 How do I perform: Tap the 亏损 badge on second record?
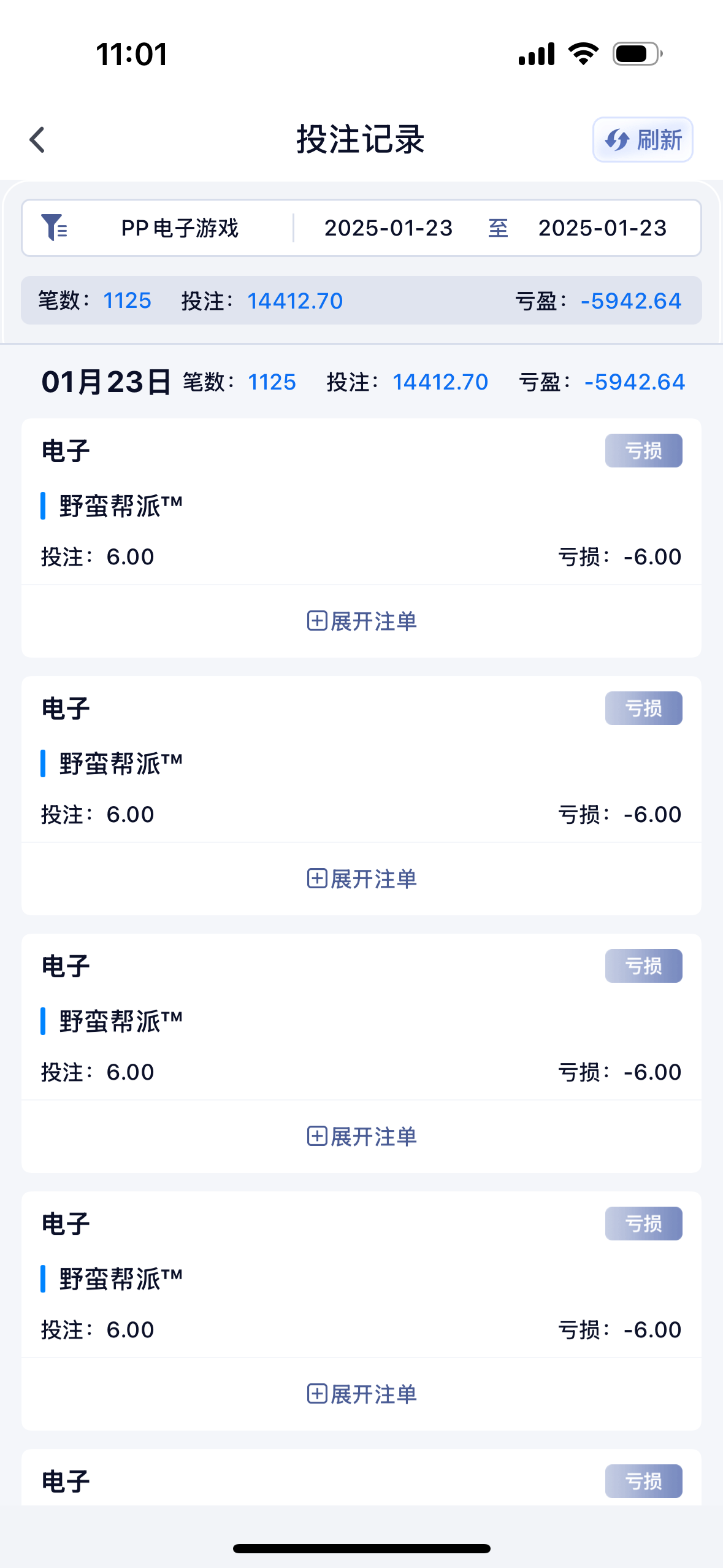[x=643, y=709]
